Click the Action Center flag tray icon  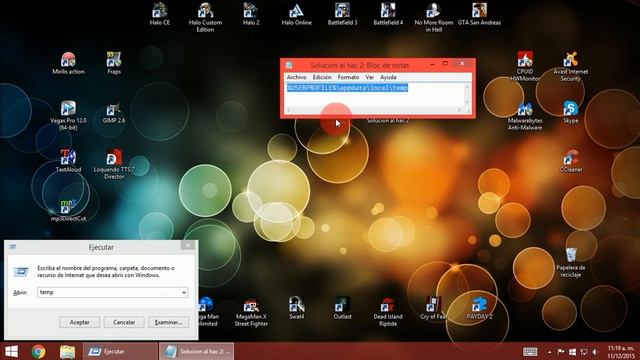[561, 352]
